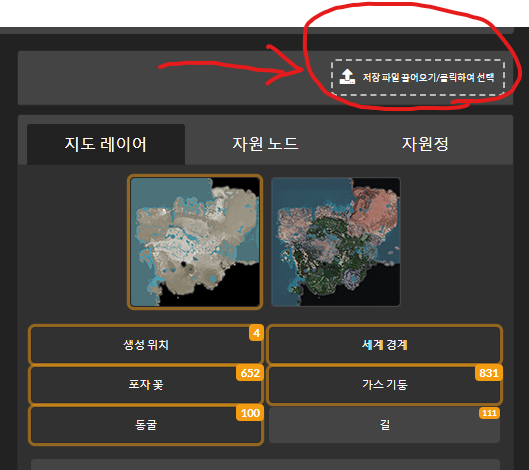Switch to the 지도 레이어 tab

click(106, 144)
